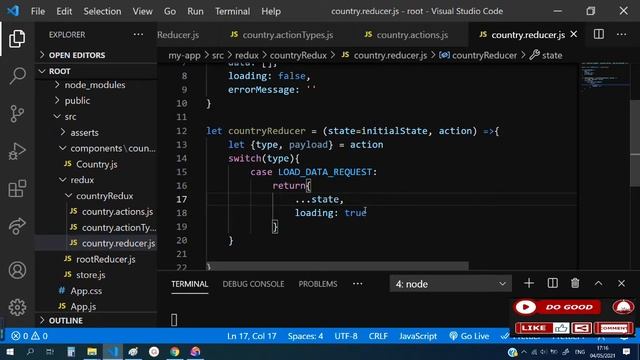This screenshot has width=640, height=360.
Task: Show more panel tabs ellipsis
Action: (x=358, y=284)
